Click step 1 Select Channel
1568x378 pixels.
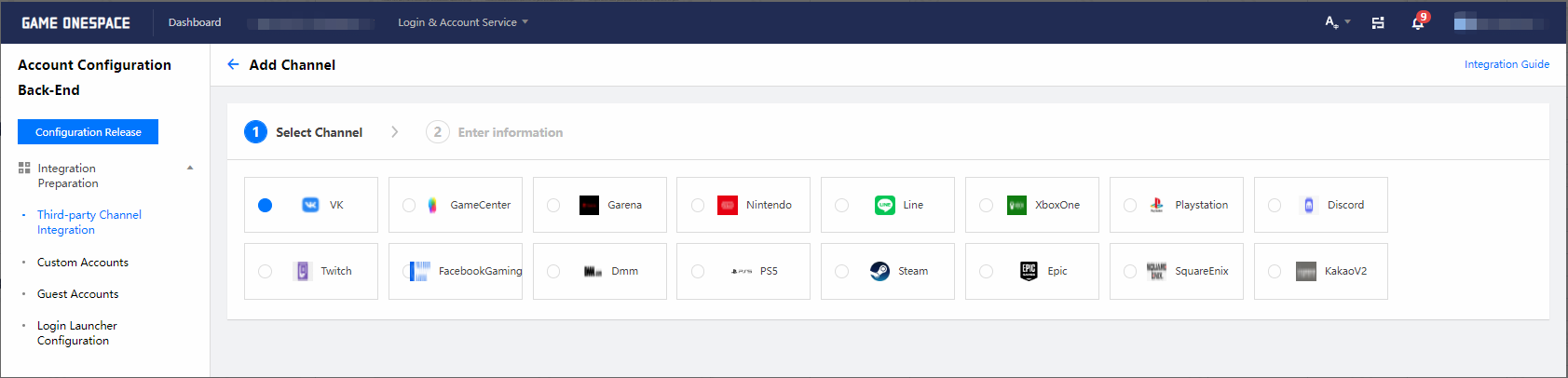click(304, 132)
